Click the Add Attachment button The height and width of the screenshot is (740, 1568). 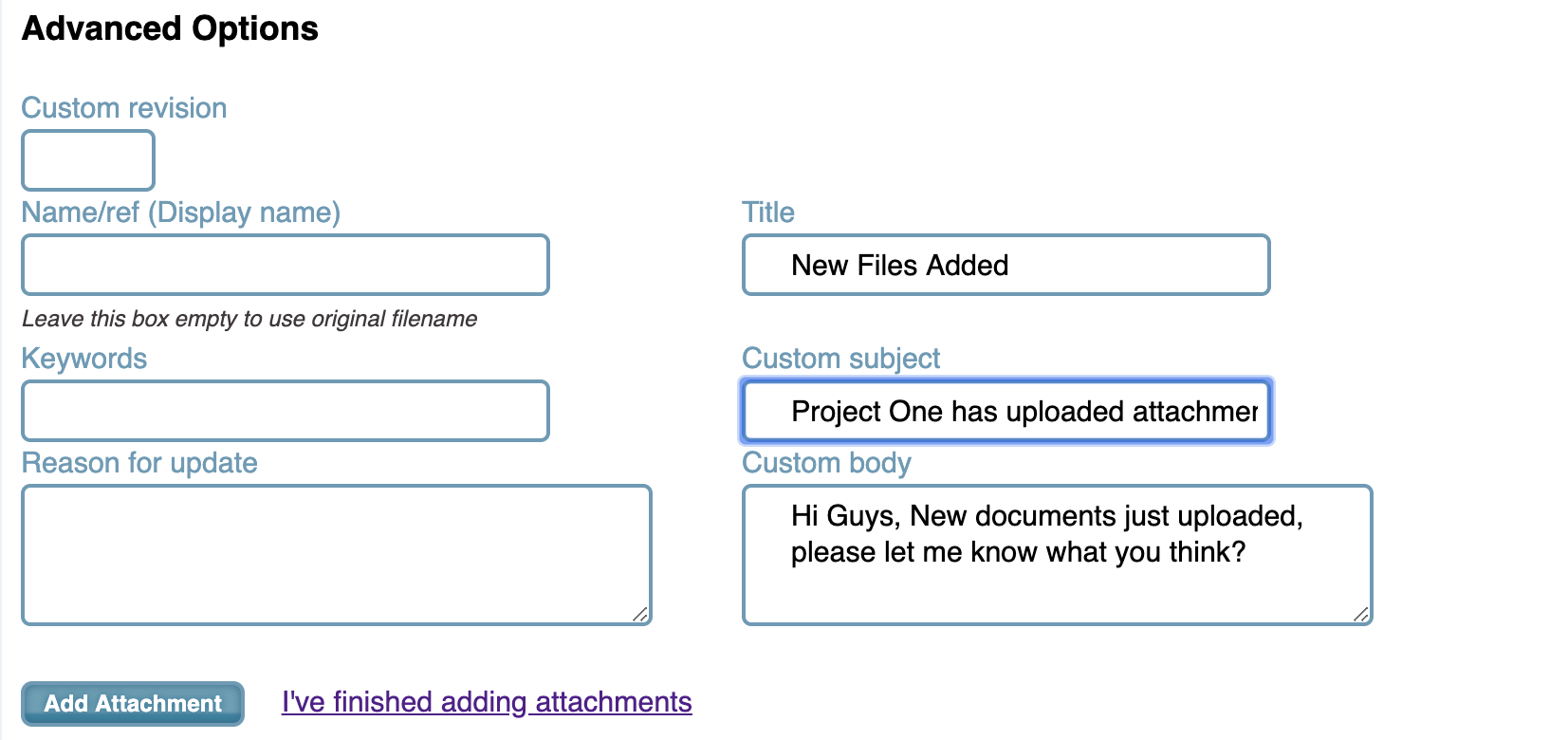coord(133,703)
